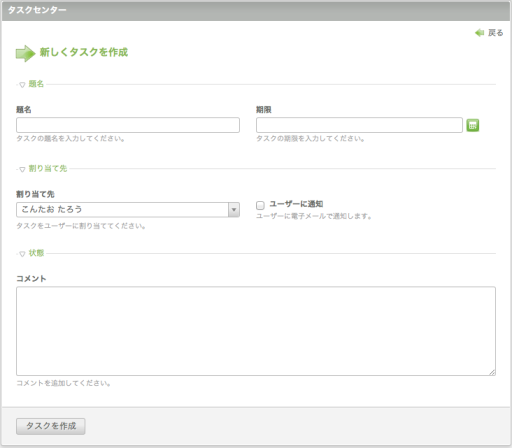Click the タスクセンター title bar
This screenshot has height=448, width=512.
256,11
